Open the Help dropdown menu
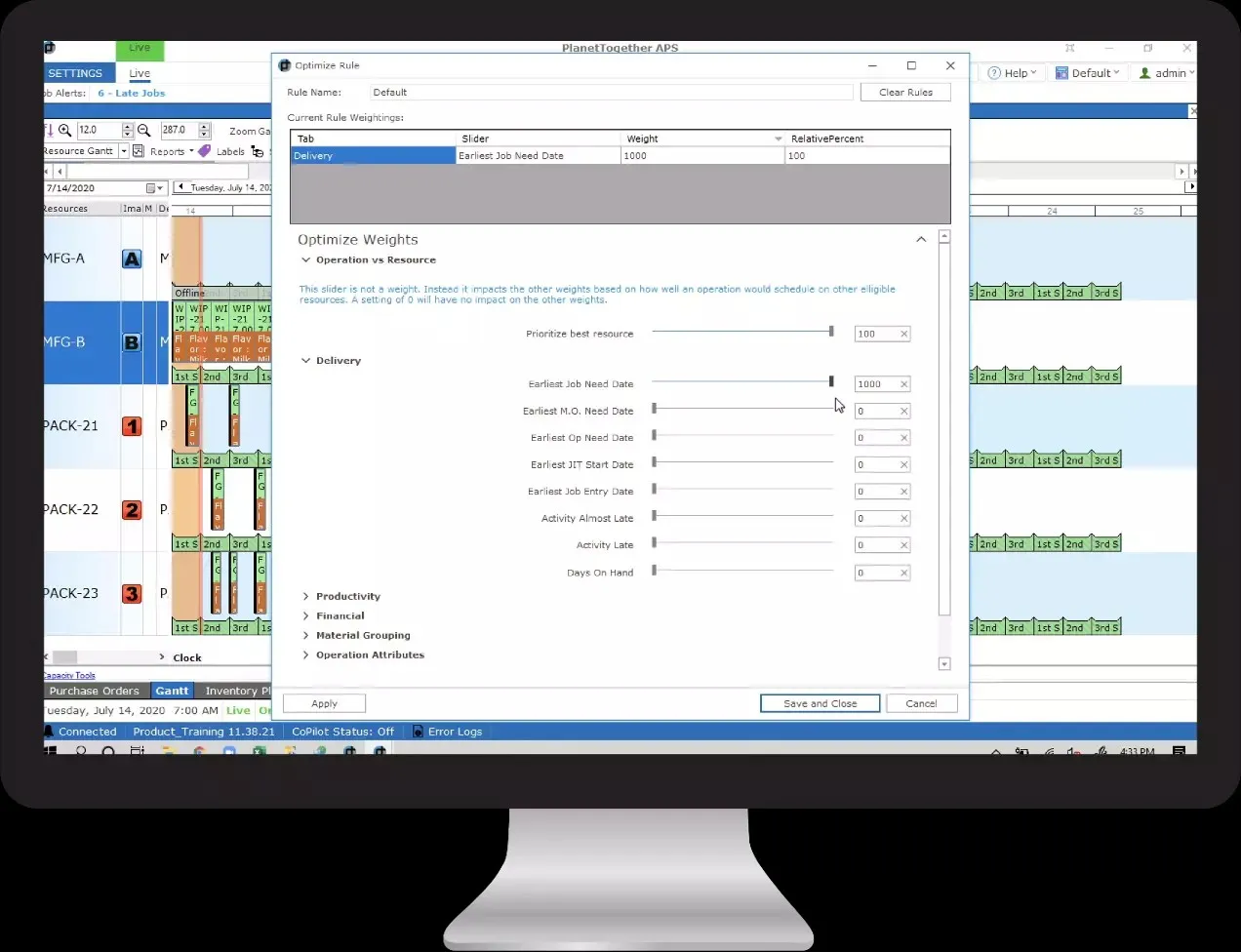The width and height of the screenshot is (1241, 952). click(x=1014, y=73)
